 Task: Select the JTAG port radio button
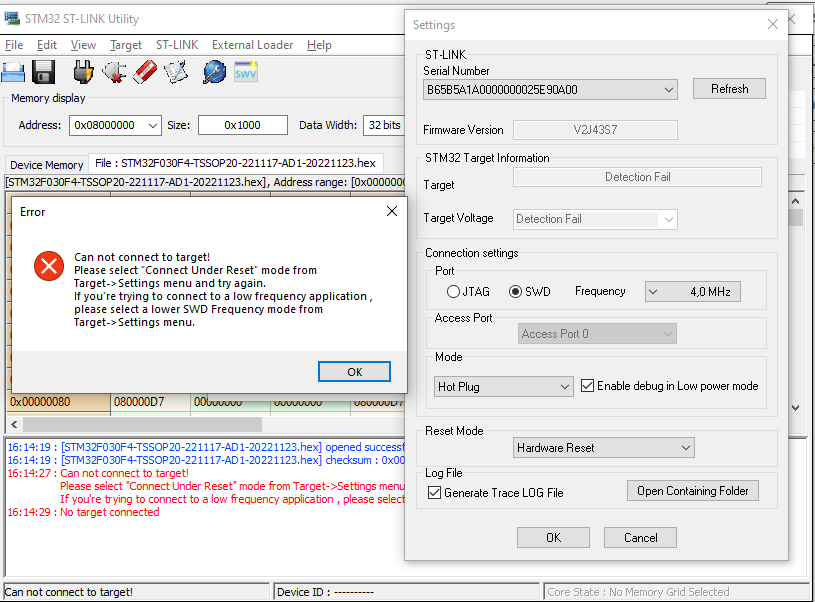453,292
